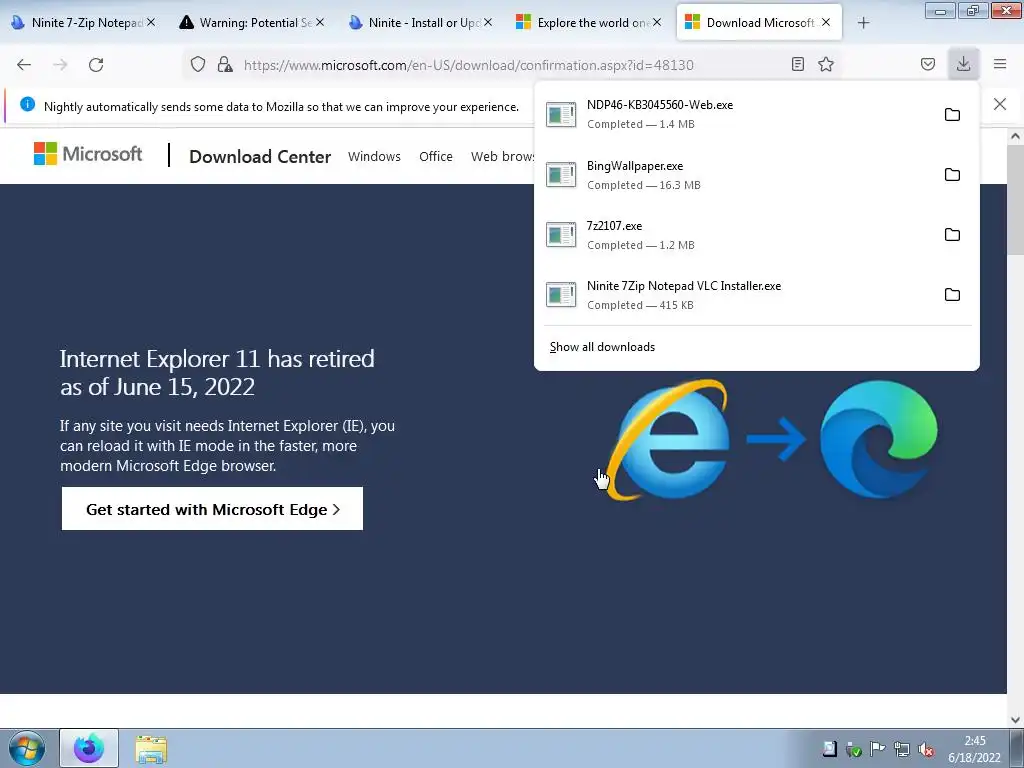Click Get started with Microsoft Edge
Viewport: 1024px width, 768px height.
click(x=212, y=509)
